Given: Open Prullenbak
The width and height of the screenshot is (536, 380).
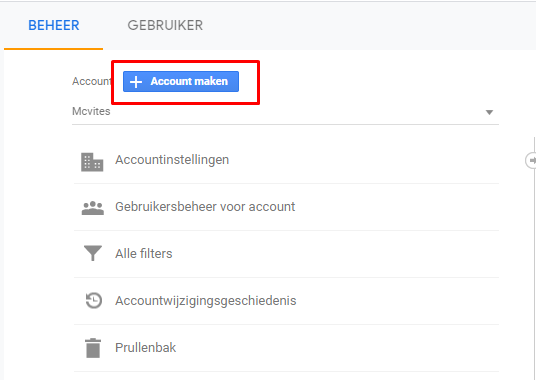Looking at the screenshot, I should 146,348.
